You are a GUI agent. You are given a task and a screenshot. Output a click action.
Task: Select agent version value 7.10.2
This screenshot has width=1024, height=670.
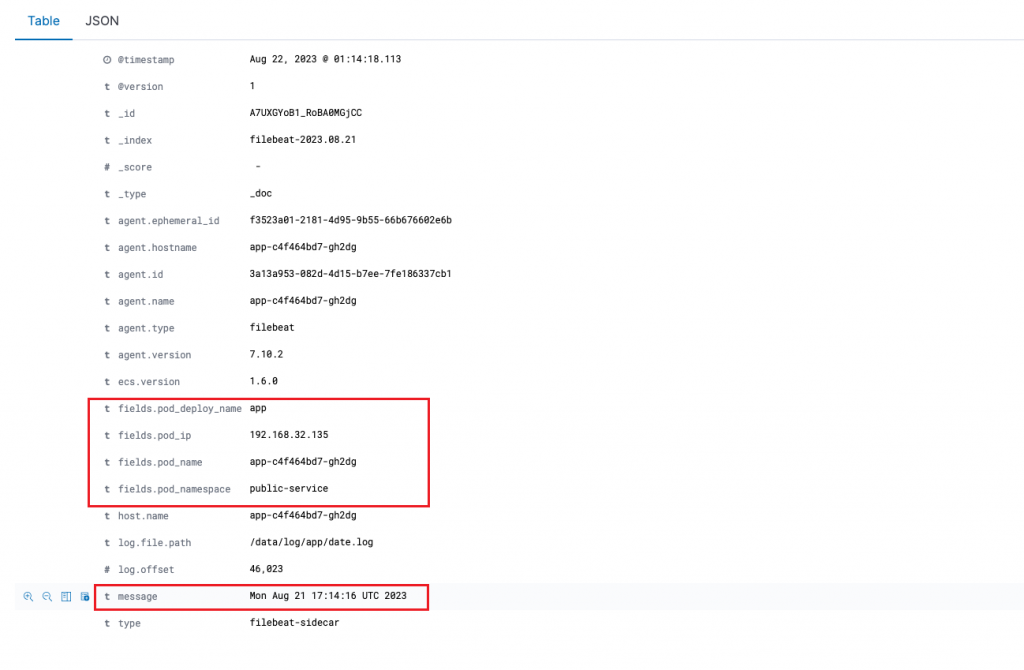pos(266,354)
